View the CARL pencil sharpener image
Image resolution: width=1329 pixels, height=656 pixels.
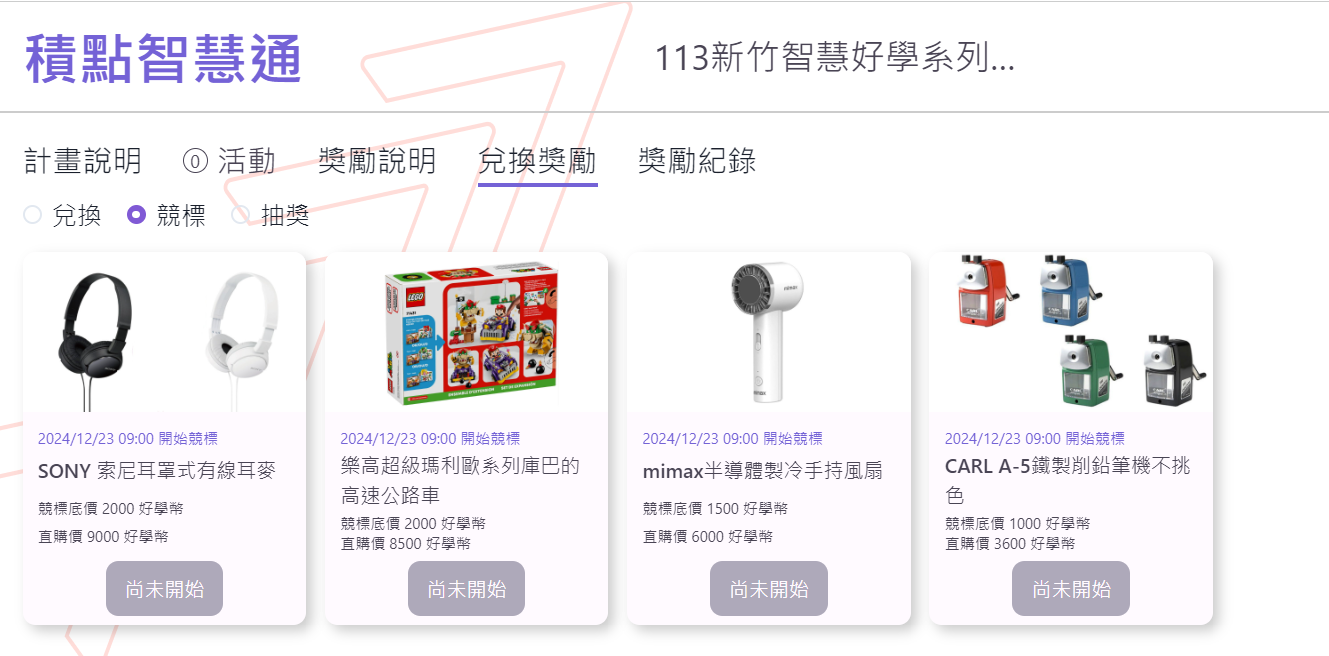coord(1071,332)
